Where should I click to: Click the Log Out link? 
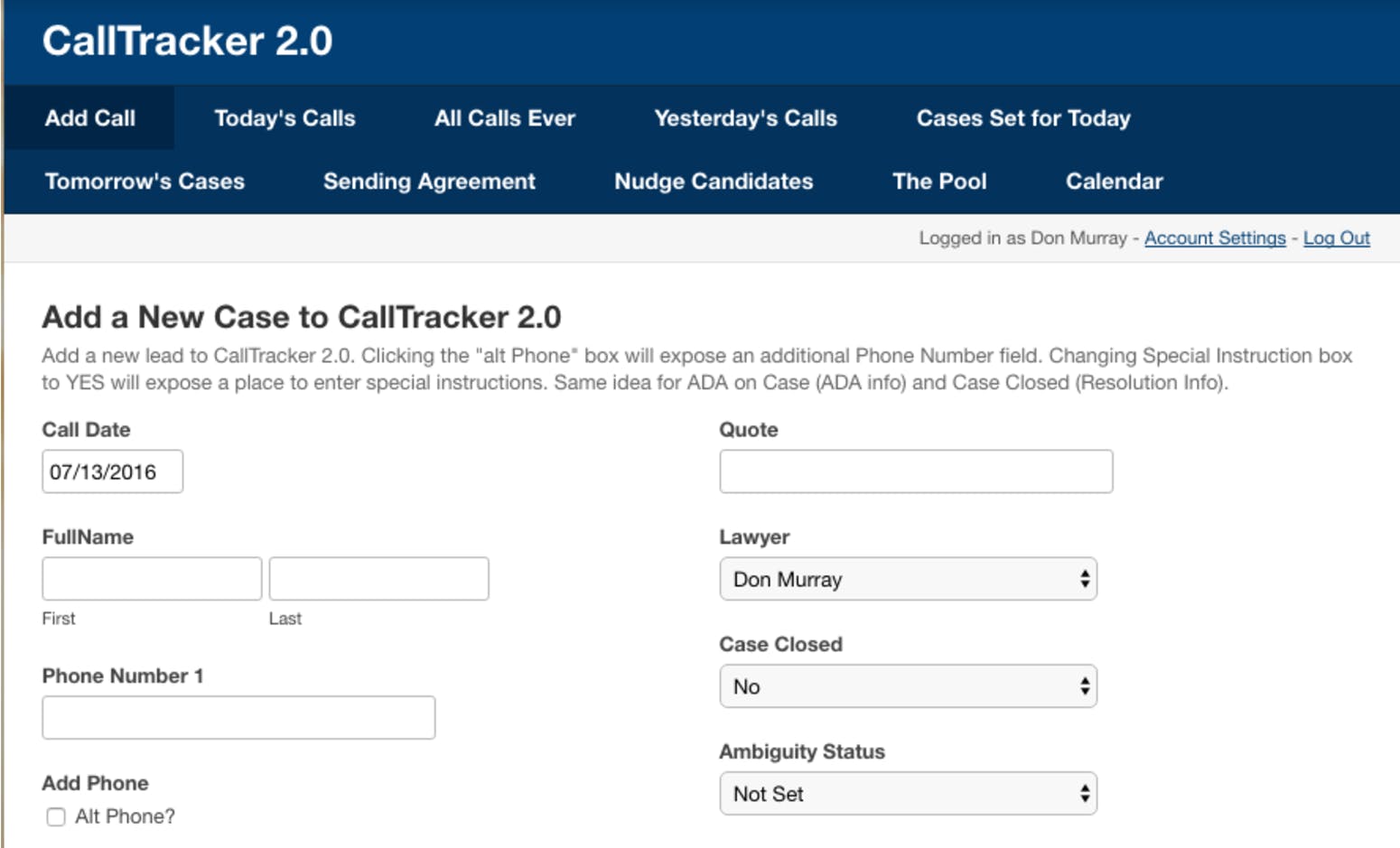coord(1336,238)
